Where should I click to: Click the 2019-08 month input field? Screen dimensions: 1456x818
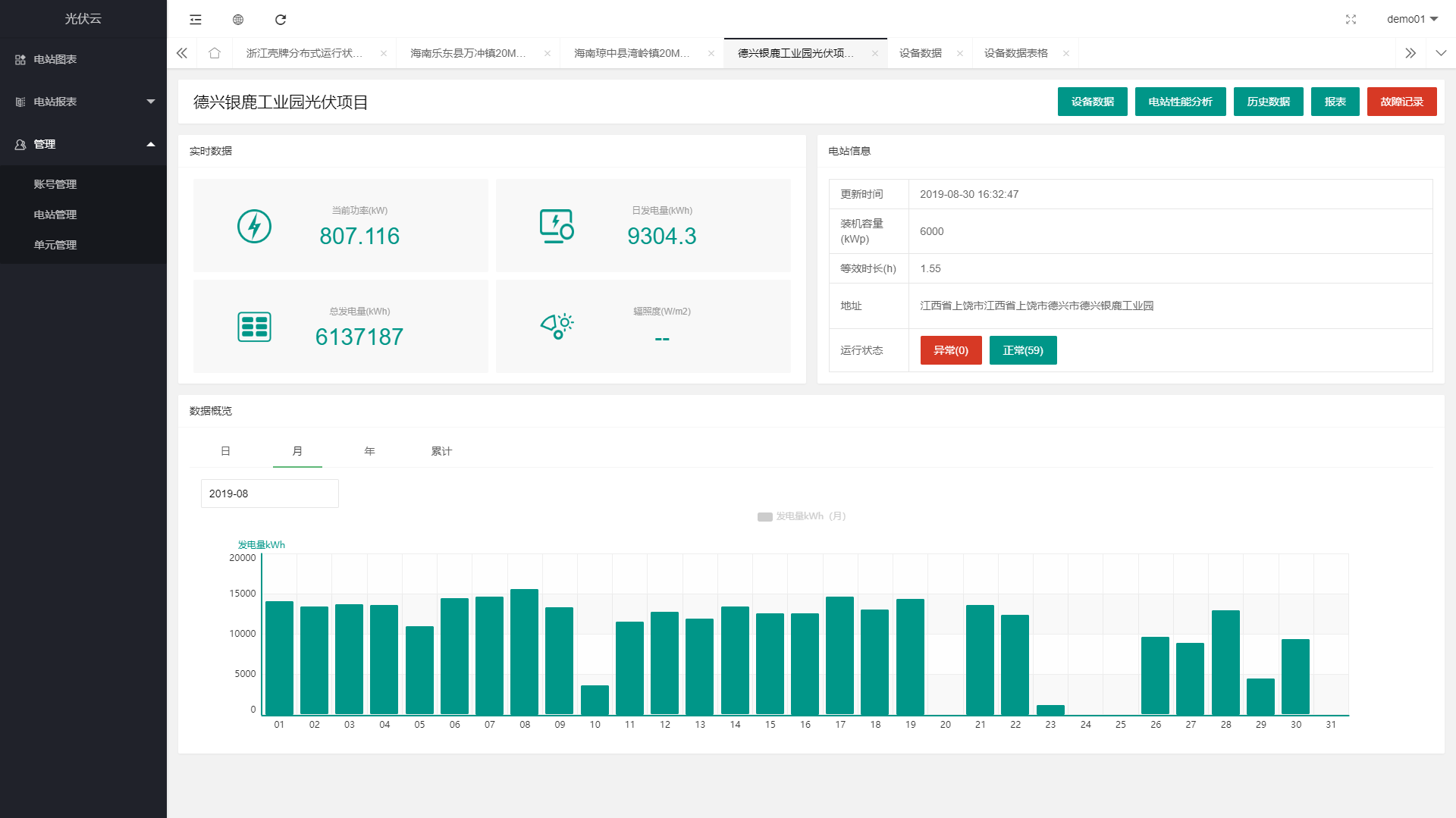(x=269, y=494)
